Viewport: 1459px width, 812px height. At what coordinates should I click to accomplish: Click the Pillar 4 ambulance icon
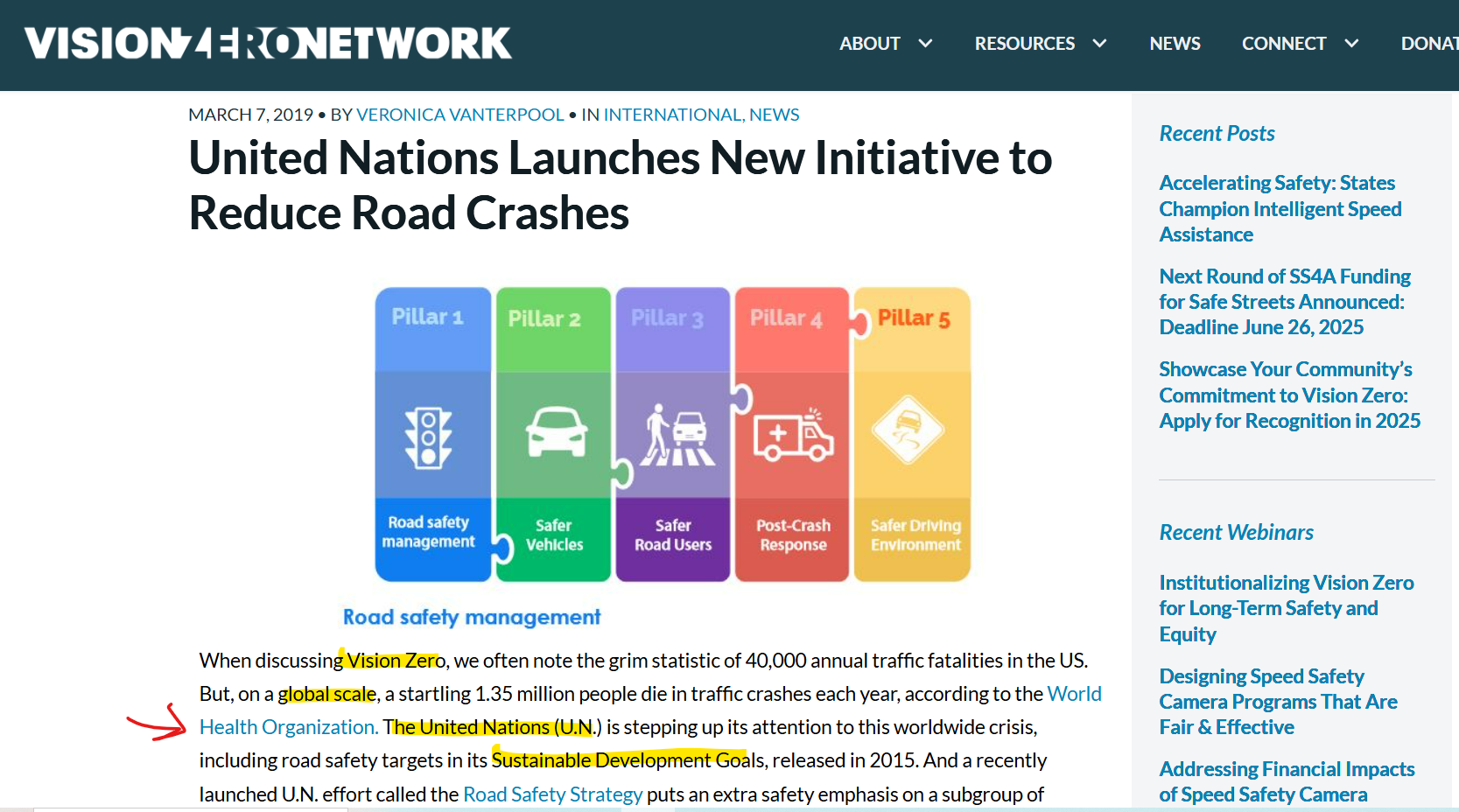click(794, 435)
